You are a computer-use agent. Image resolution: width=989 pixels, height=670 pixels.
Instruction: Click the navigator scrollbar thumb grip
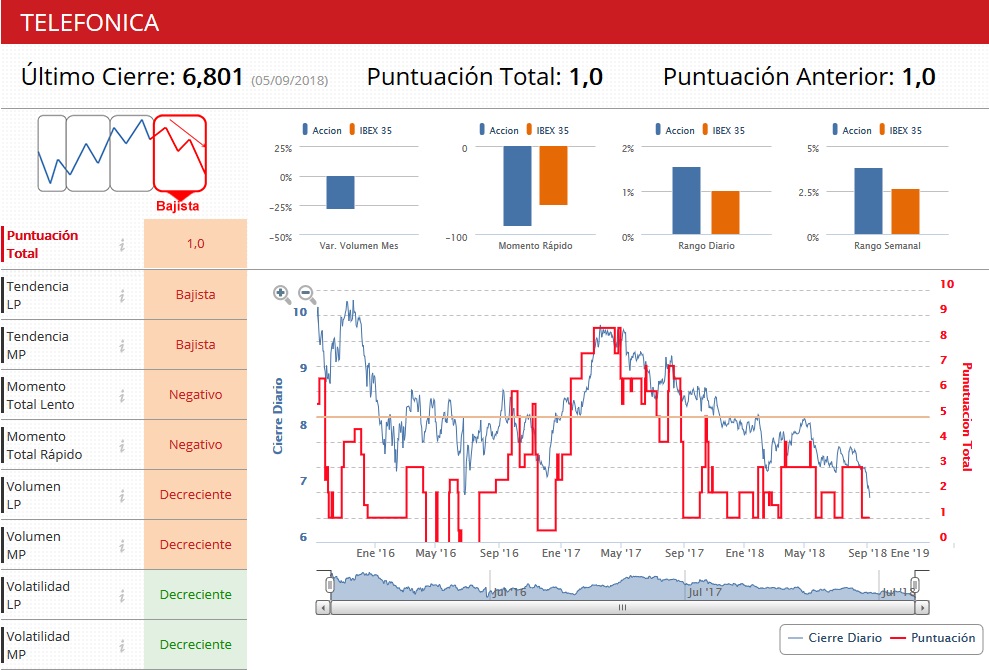coord(623,608)
